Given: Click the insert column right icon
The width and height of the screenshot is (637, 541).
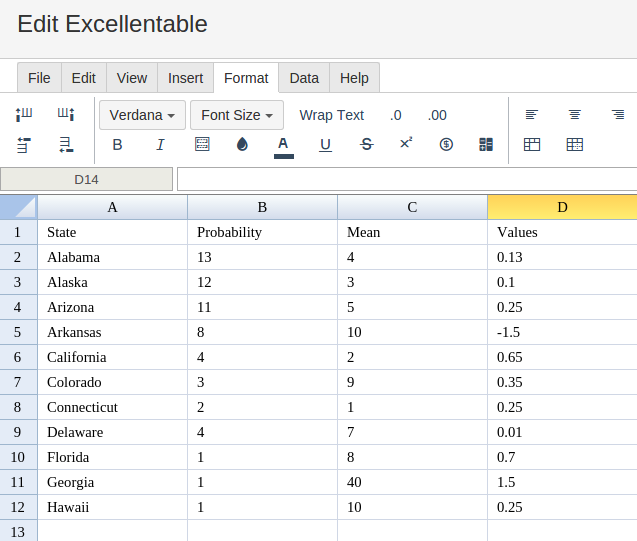Looking at the screenshot, I should pos(66,114).
